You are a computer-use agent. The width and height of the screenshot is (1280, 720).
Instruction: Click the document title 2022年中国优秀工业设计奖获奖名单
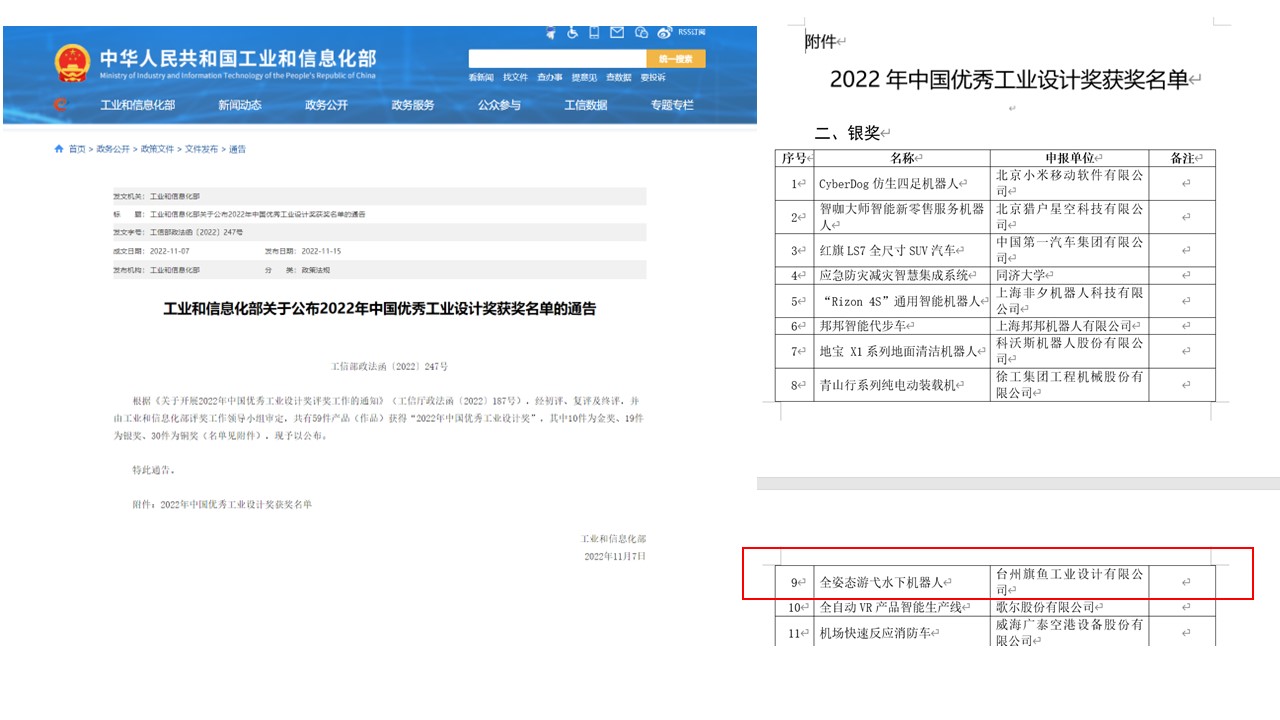pyautogui.click(x=1009, y=80)
